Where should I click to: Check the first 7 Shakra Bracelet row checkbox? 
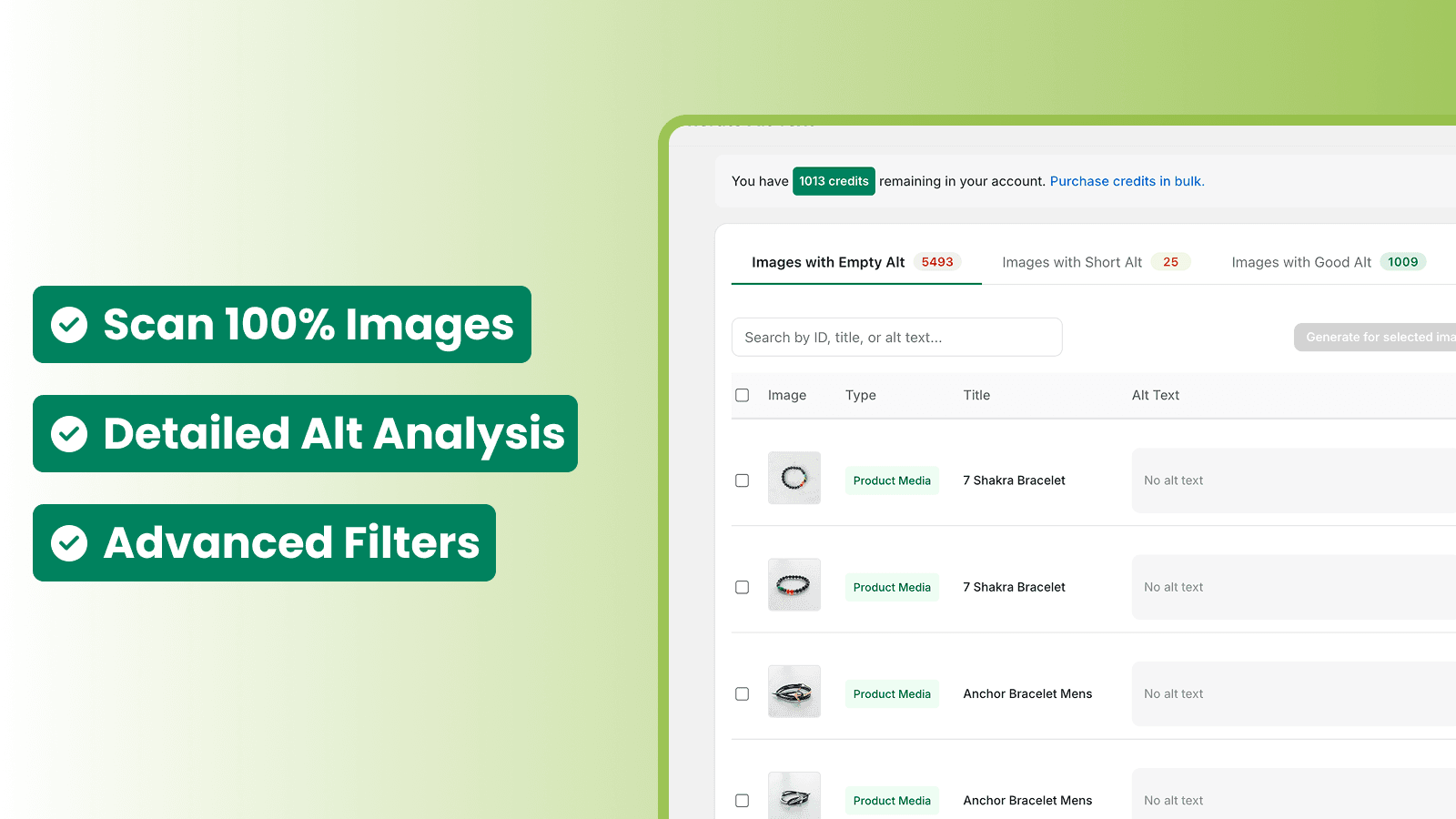coord(743,480)
